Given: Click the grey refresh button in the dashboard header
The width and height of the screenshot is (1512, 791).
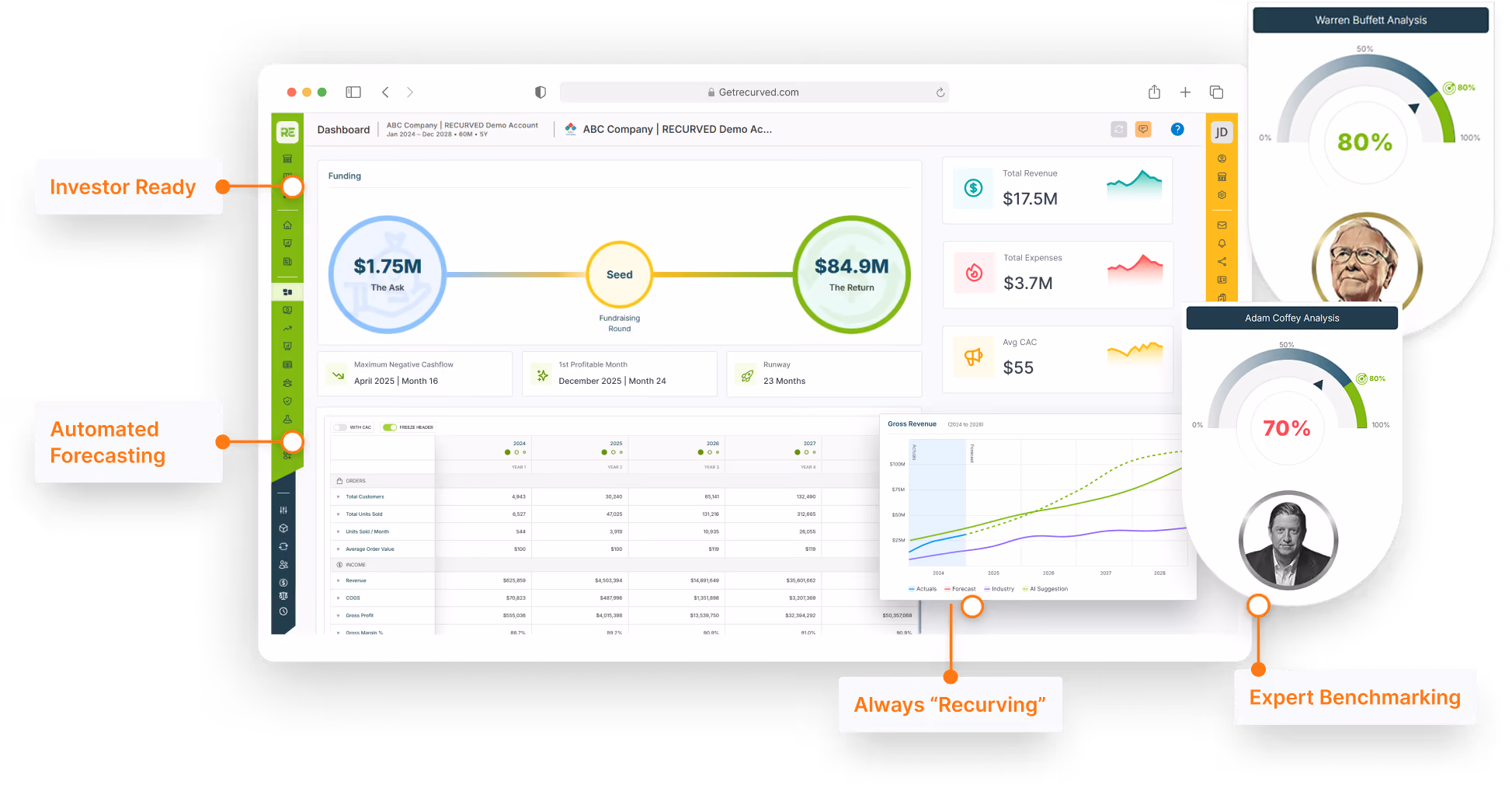Looking at the screenshot, I should [1118, 130].
